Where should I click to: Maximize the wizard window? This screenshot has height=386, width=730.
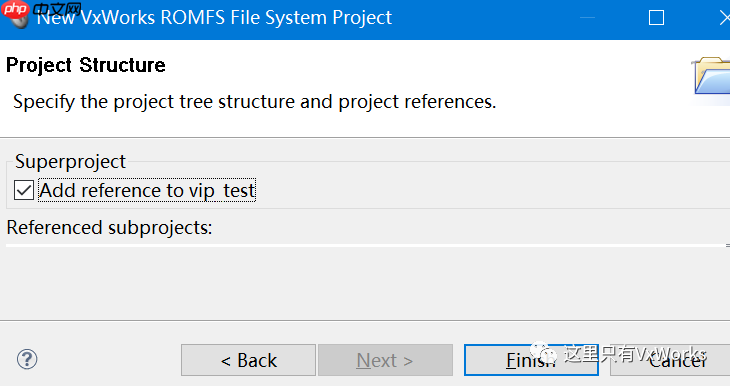(x=656, y=18)
